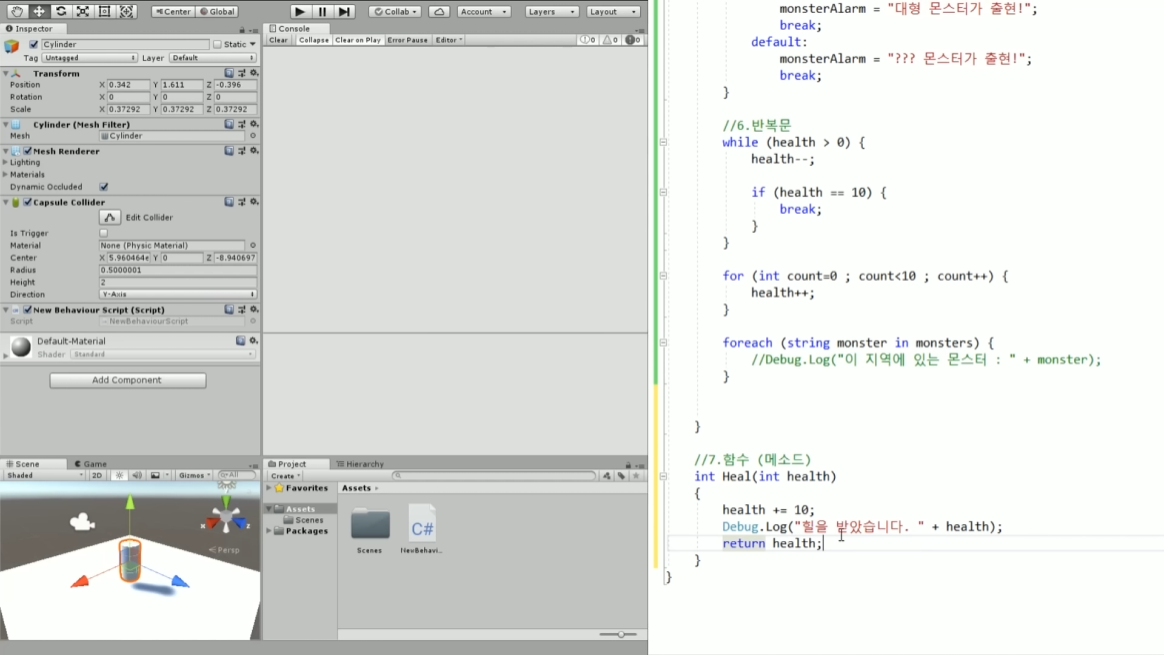Toggle Global coordinate mode
The width and height of the screenshot is (1164, 655).
pos(217,11)
